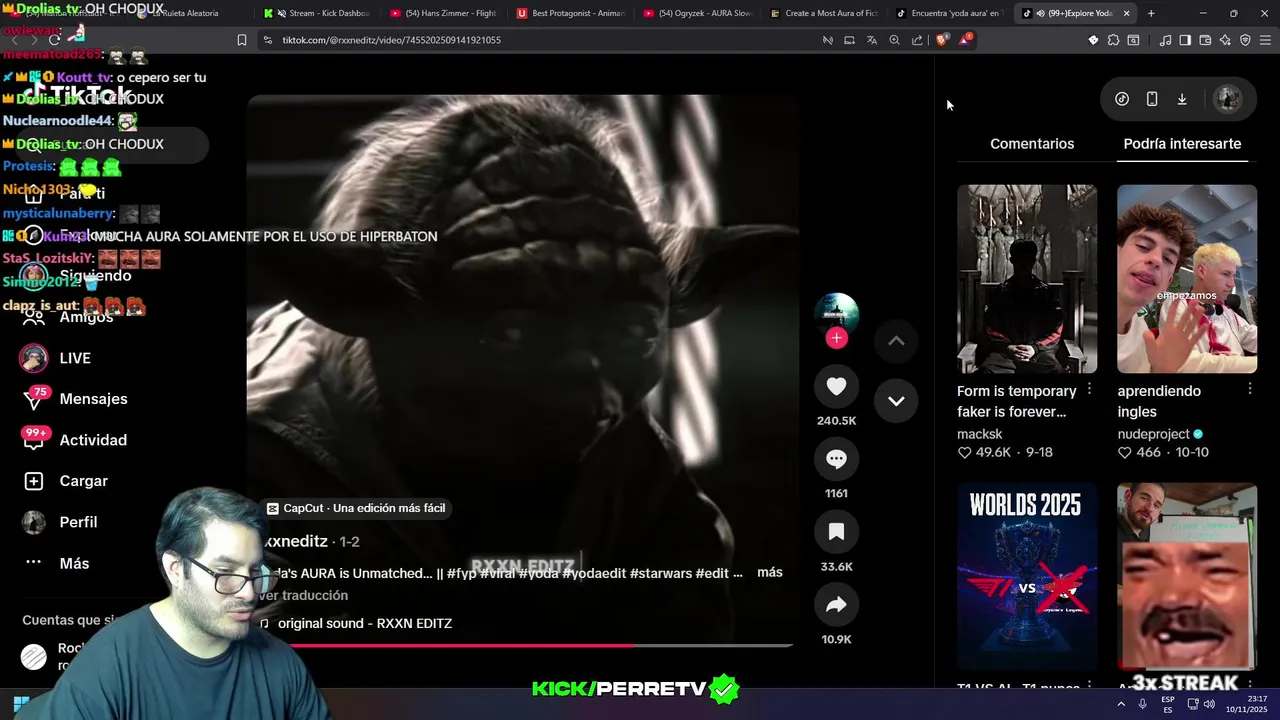The height and width of the screenshot is (720, 1280).
Task: Open Perfil in the TikTok sidebar
Action: pyautogui.click(x=60, y=522)
